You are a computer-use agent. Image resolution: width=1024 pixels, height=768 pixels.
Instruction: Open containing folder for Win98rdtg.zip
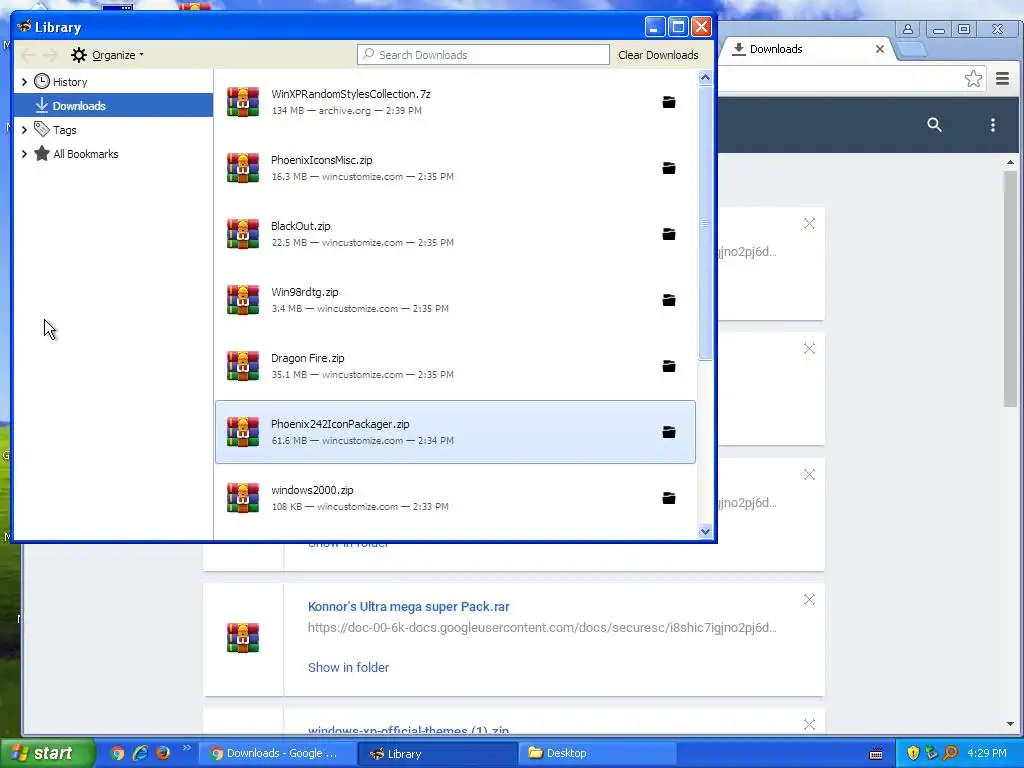click(x=669, y=300)
